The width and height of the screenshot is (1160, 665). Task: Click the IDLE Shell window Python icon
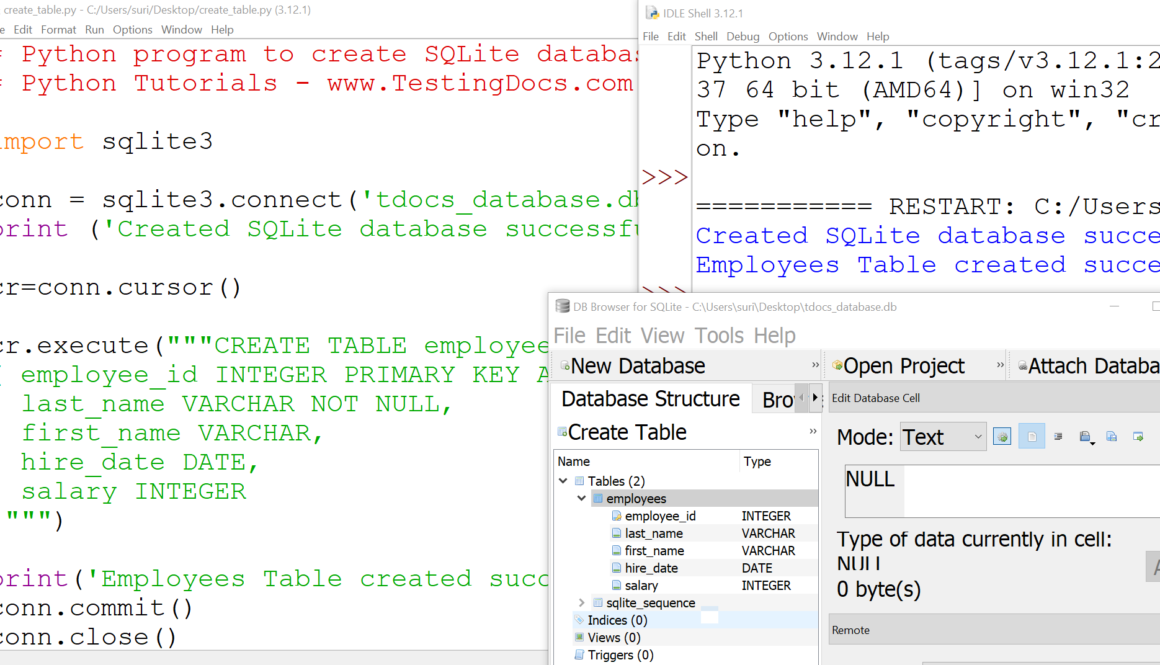tap(651, 13)
